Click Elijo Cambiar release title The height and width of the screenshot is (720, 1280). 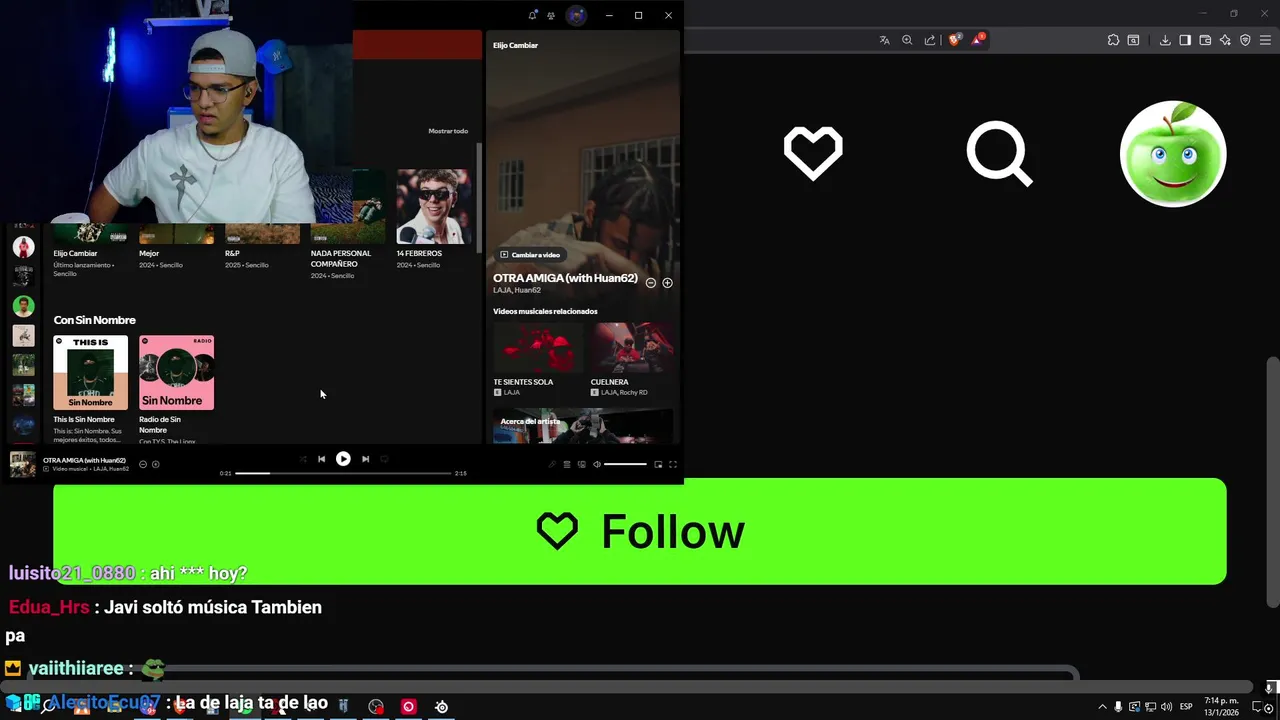pos(75,253)
